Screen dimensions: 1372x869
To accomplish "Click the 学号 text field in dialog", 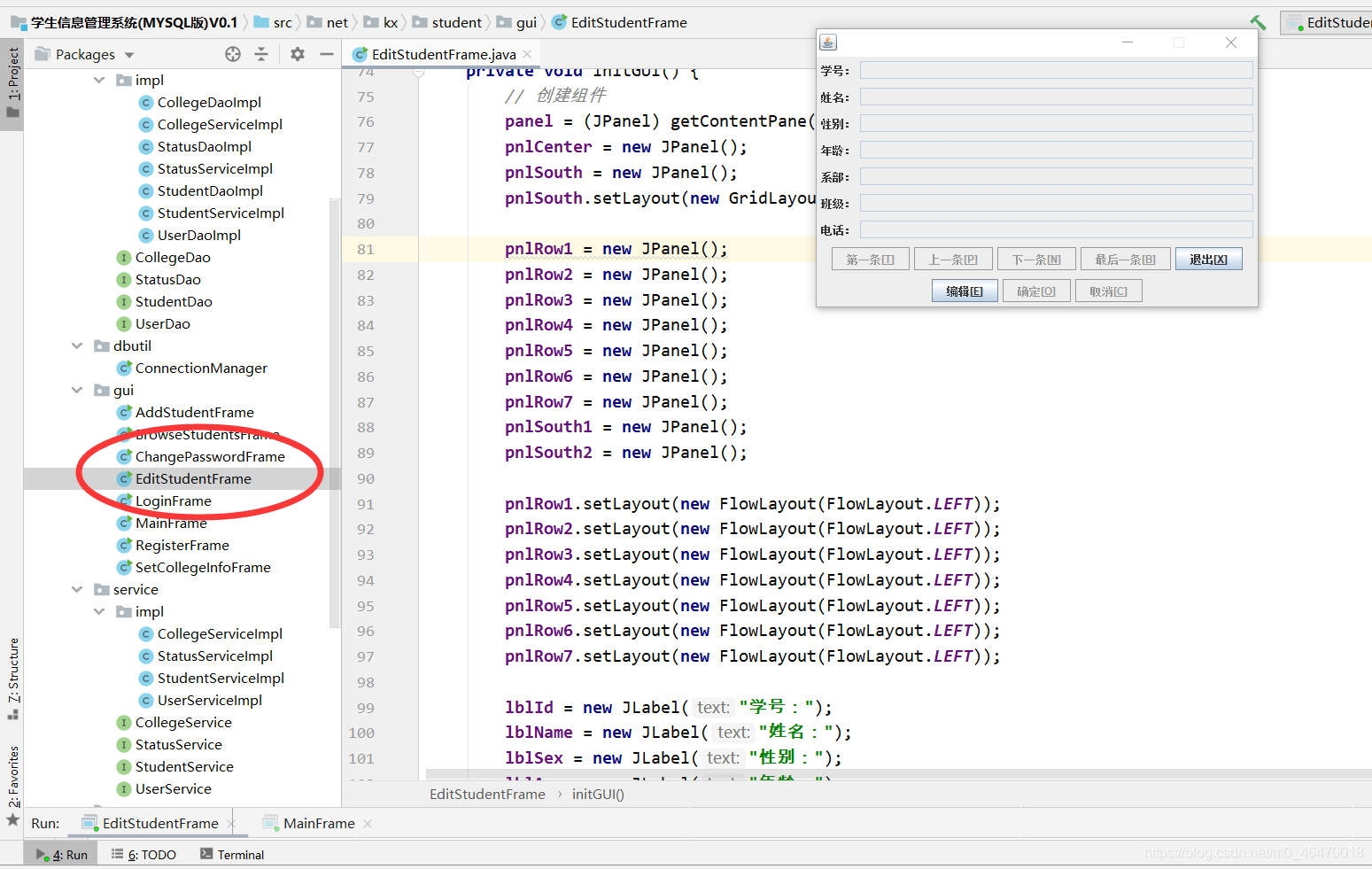I will 1056,70.
